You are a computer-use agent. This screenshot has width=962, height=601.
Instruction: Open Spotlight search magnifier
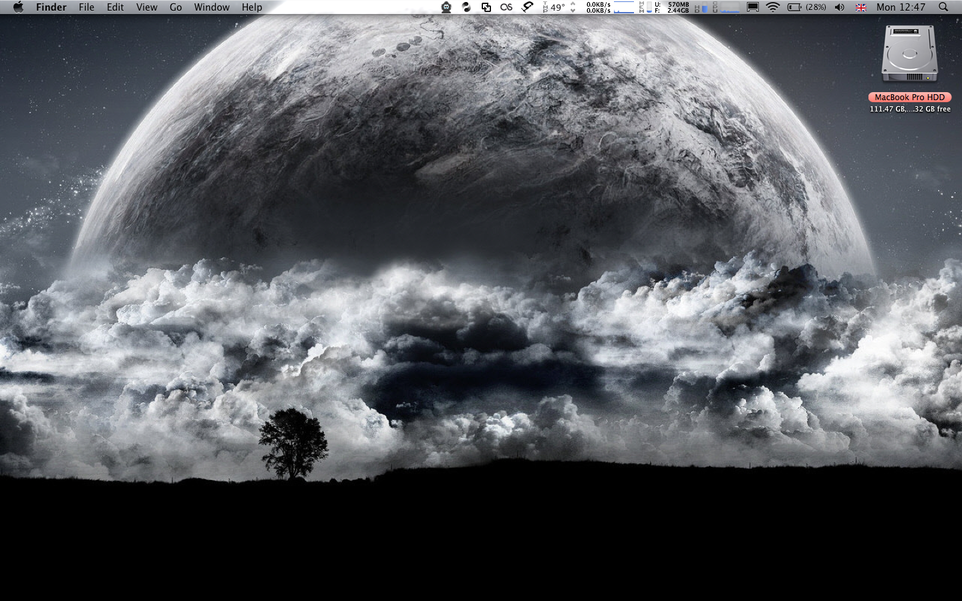tap(944, 7)
